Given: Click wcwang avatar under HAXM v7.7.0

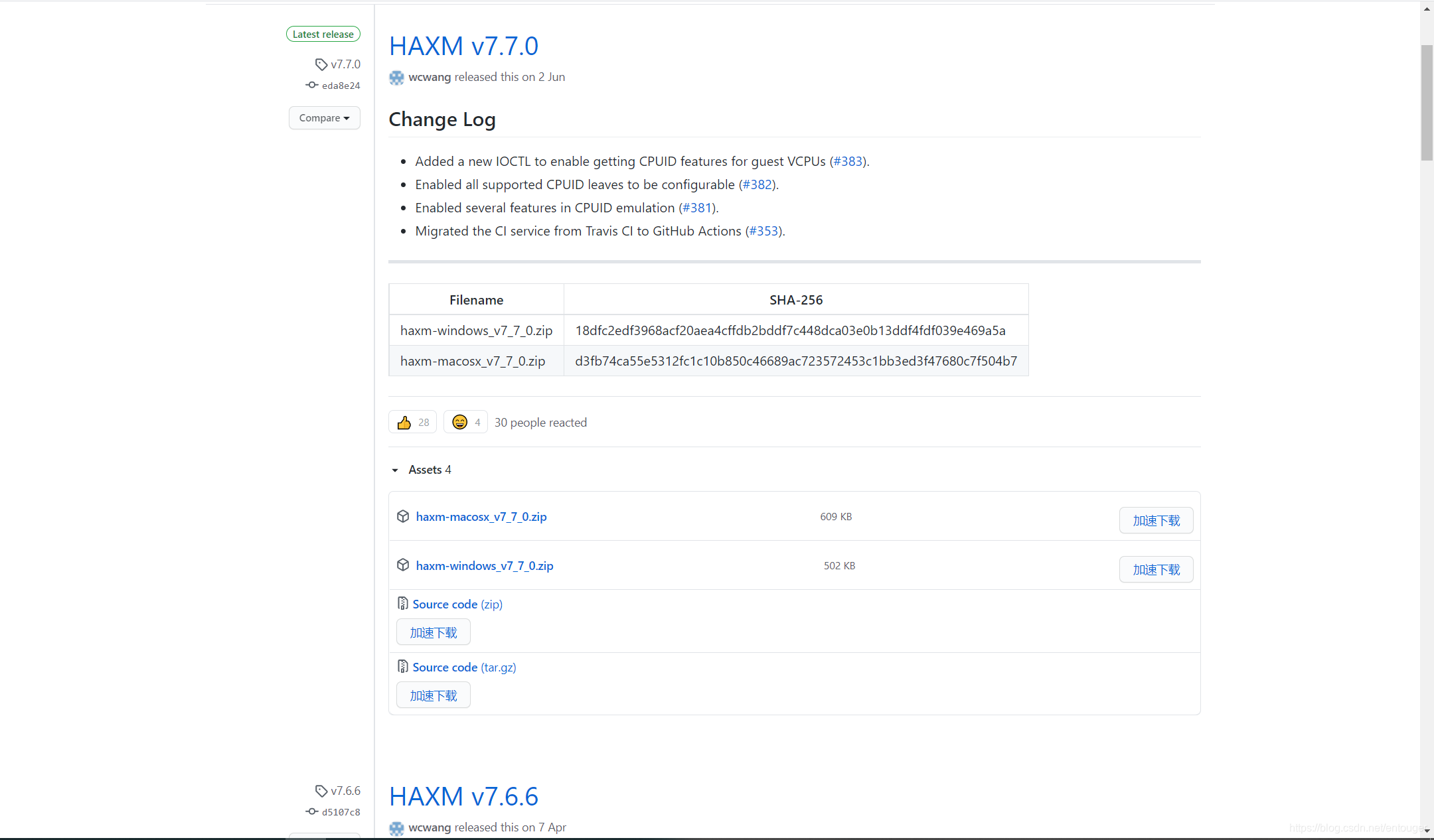Looking at the screenshot, I should tap(396, 78).
